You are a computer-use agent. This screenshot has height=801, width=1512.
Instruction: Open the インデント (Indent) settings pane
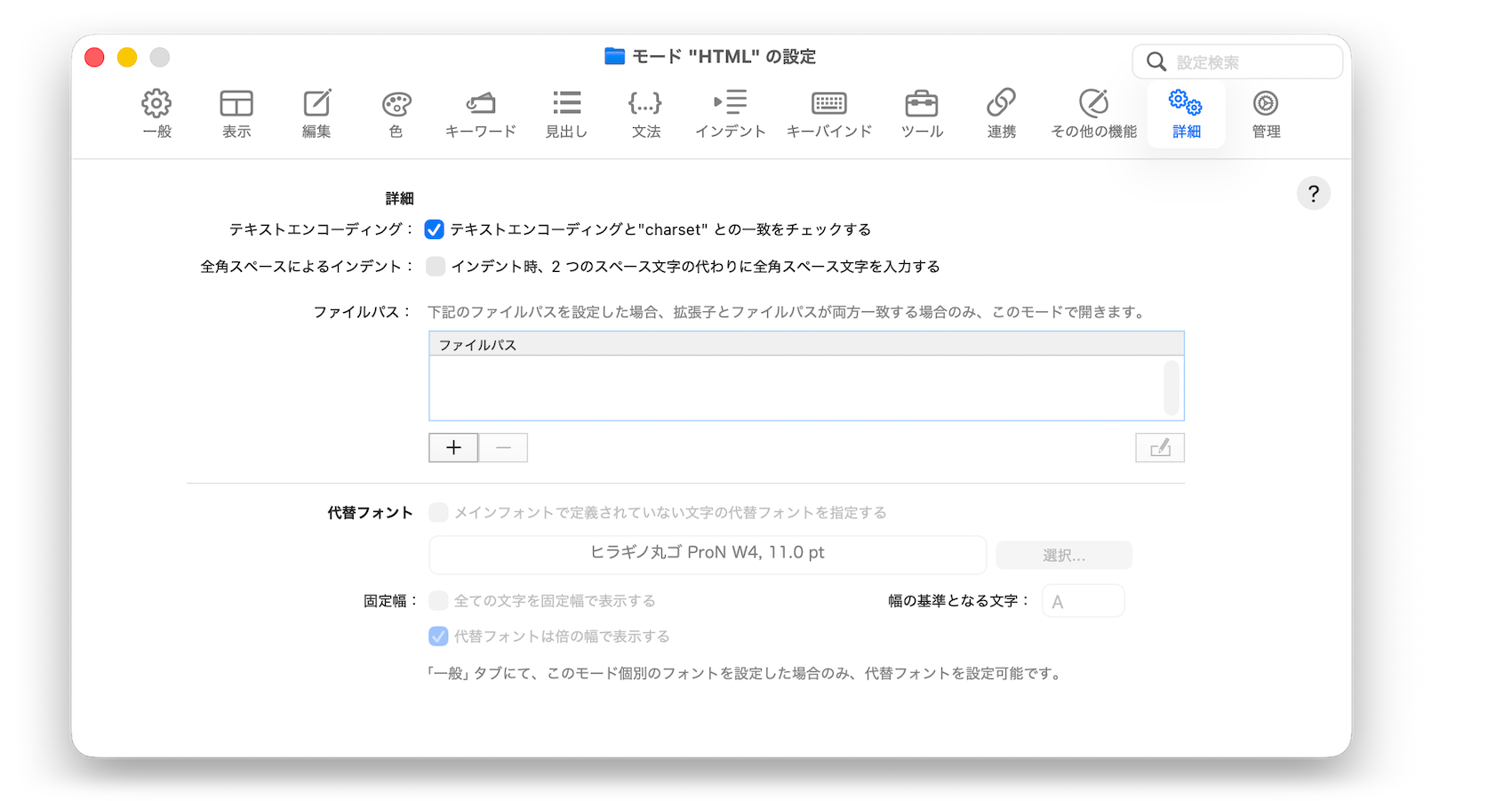pyautogui.click(x=730, y=114)
